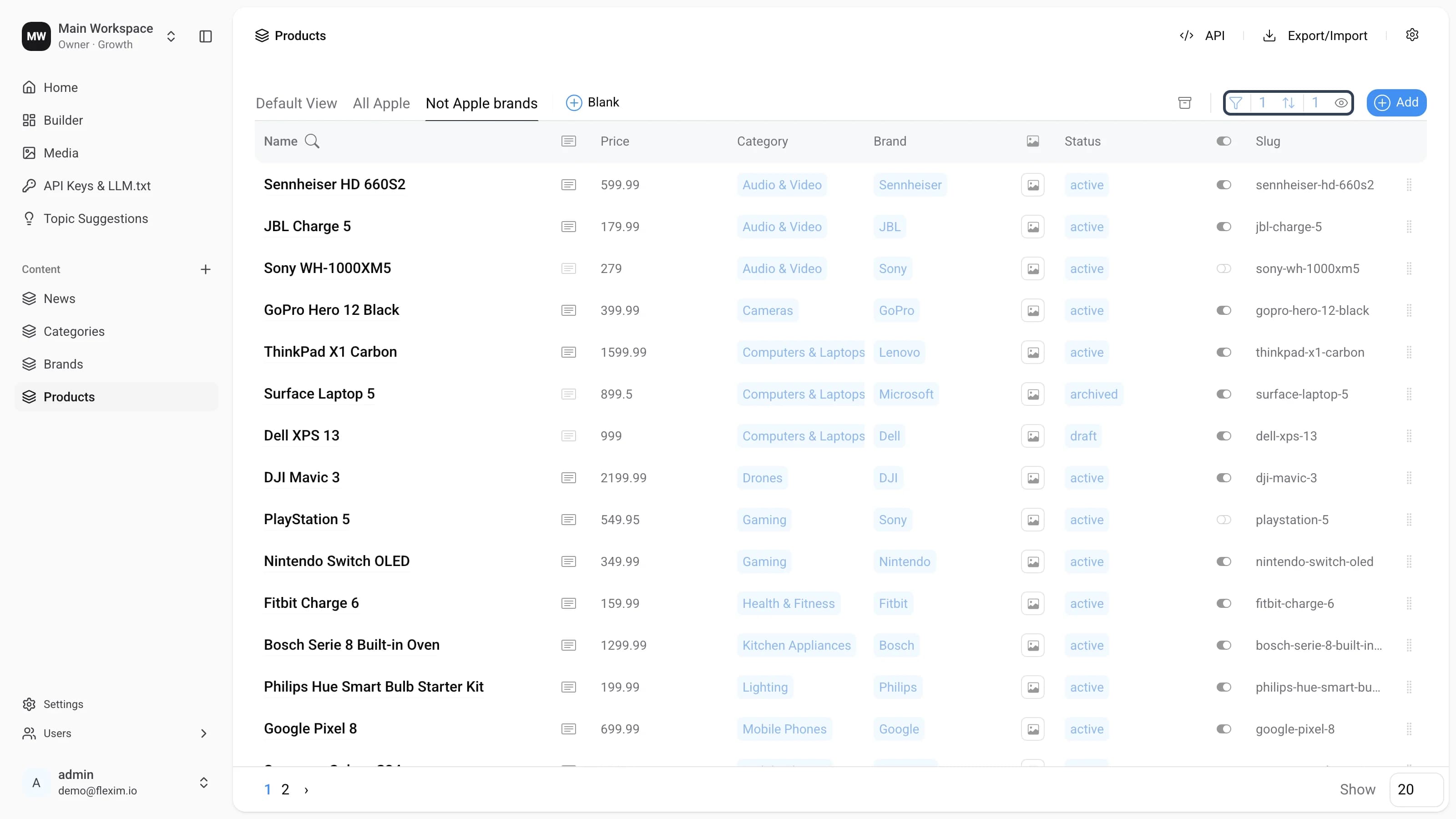Toggle switch for Sennheiser HD 660S2
This screenshot has width=1456, height=819.
coord(1223,185)
